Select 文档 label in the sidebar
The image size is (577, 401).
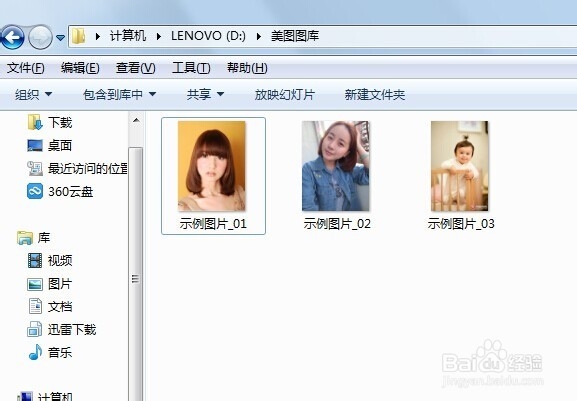tap(60, 306)
